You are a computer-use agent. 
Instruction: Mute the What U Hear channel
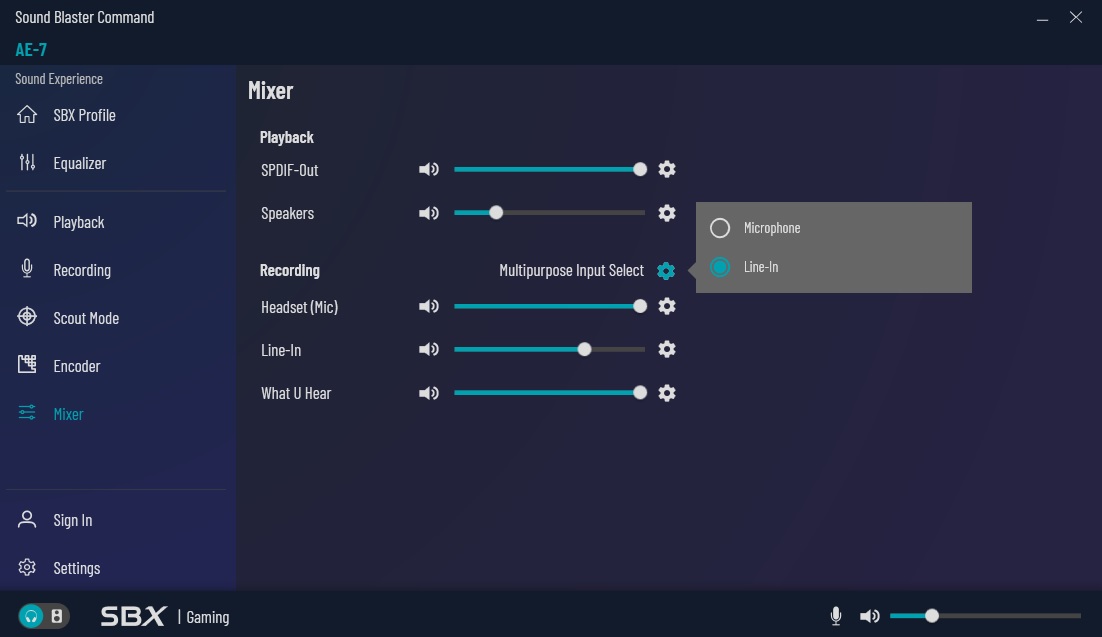pyautogui.click(x=428, y=393)
